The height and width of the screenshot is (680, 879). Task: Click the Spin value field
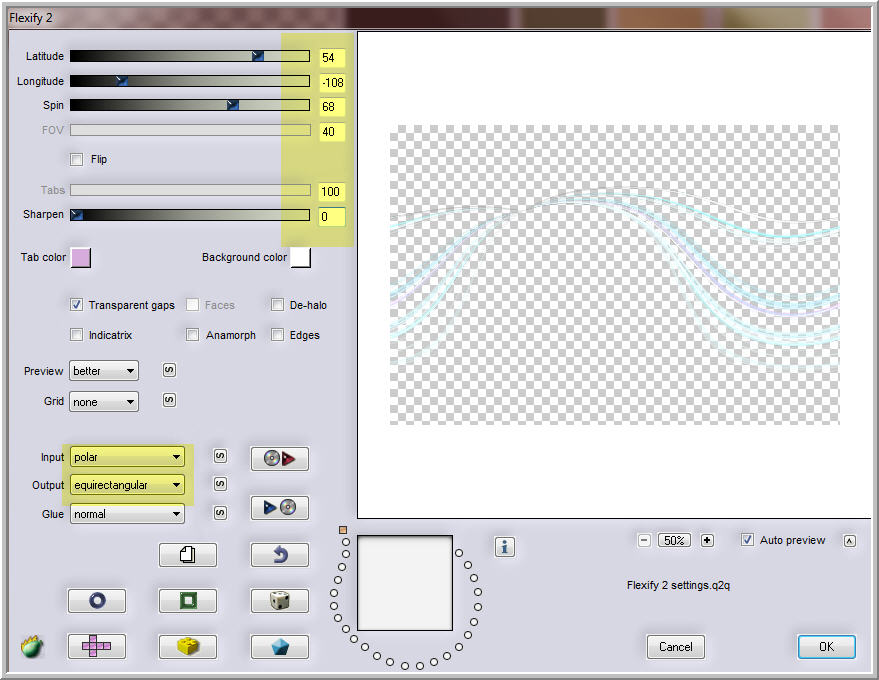click(x=332, y=107)
